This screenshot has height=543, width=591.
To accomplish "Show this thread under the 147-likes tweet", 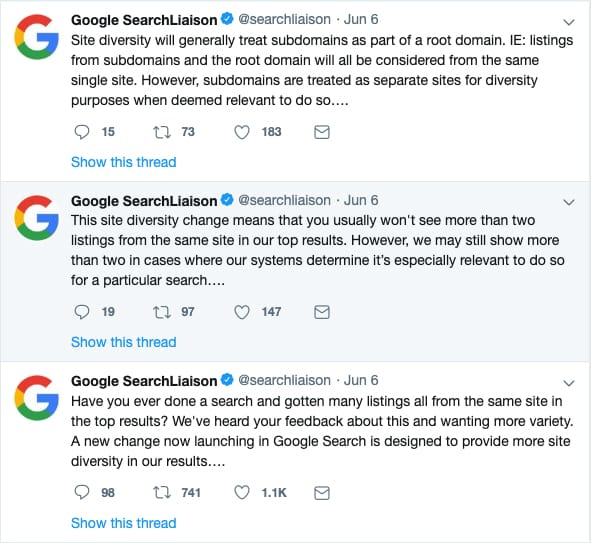I will (x=124, y=342).
